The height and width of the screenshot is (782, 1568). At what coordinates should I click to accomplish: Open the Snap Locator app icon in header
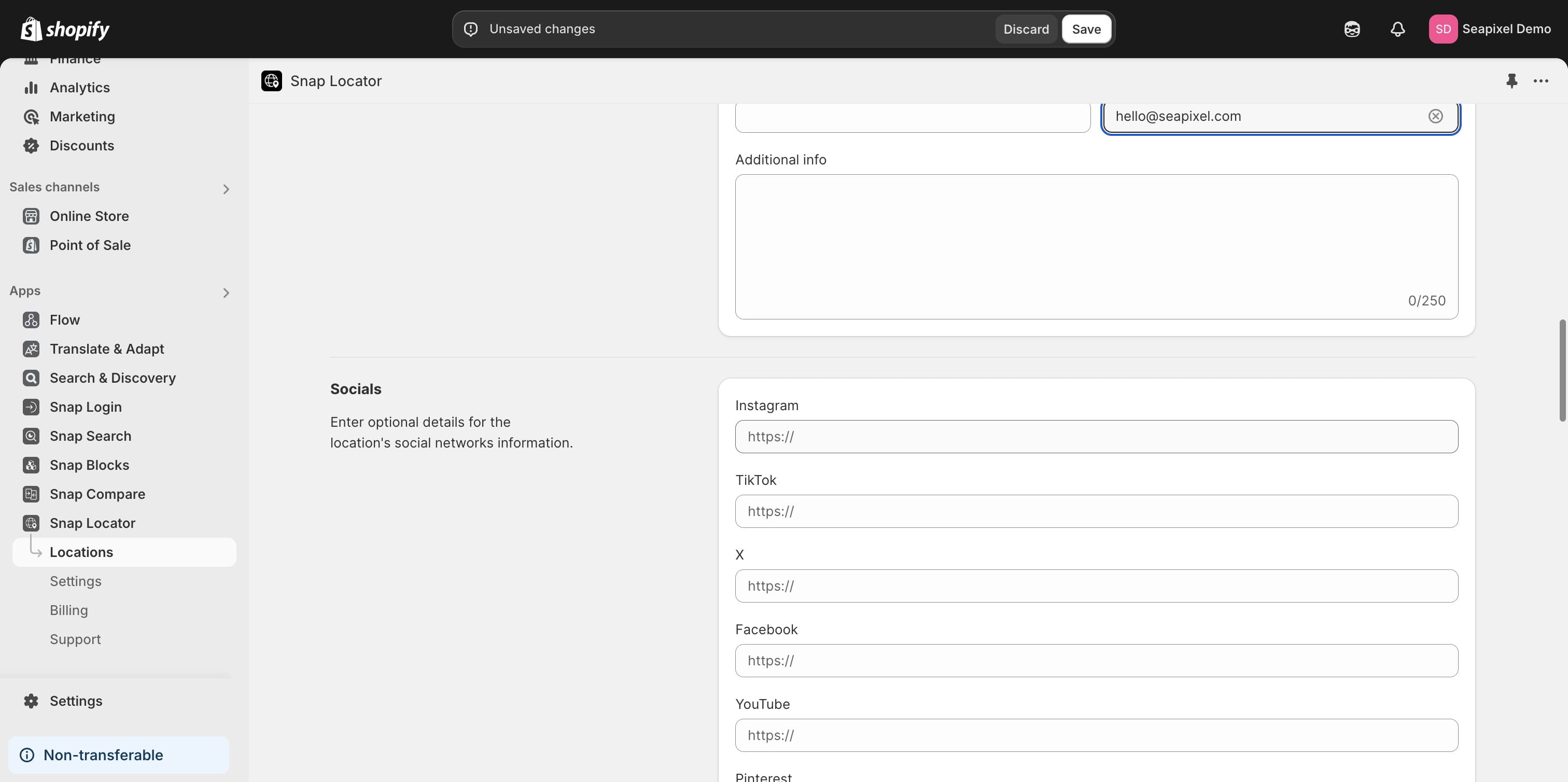coord(271,80)
